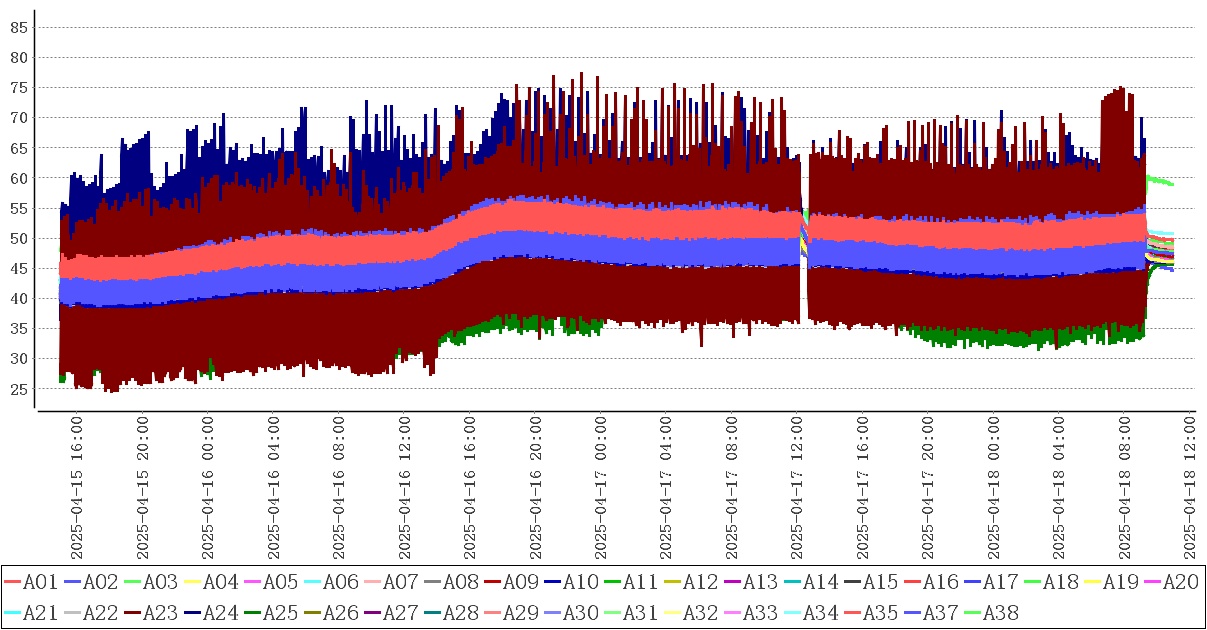Screen dimensions: 1207x630
Task: Click the 85 value on the y-axis
Action: tap(19, 28)
